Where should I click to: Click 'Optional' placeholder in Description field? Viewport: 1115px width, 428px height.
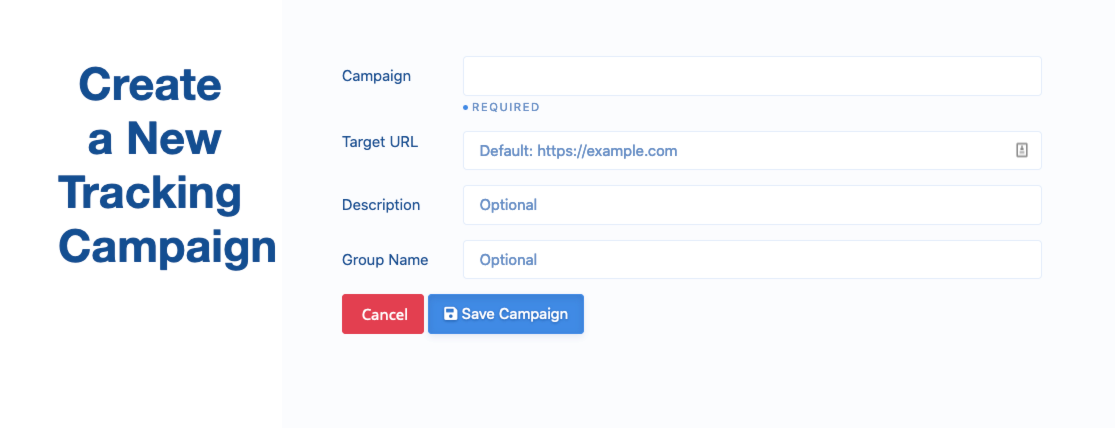click(508, 205)
